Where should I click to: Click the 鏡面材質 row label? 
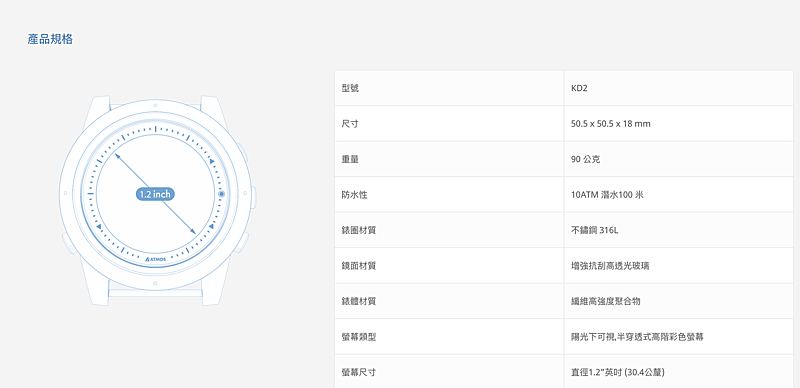tap(359, 265)
